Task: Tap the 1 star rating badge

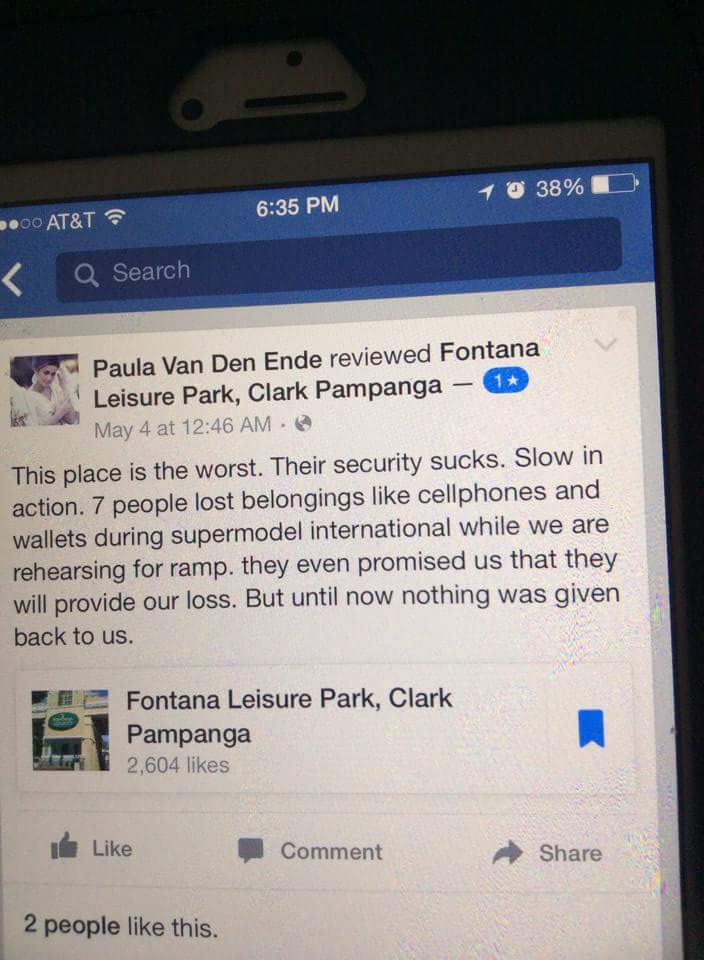Action: (x=505, y=381)
